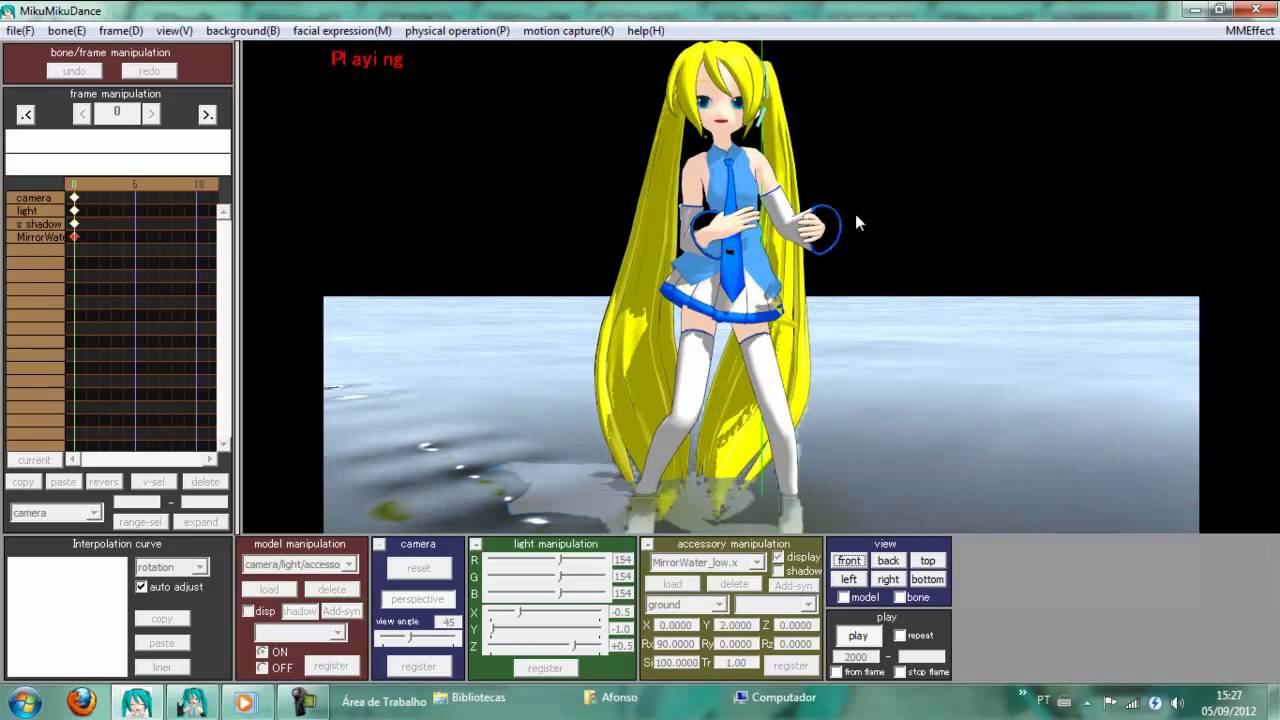
Task: Open the background(B) menu
Action: tap(243, 31)
